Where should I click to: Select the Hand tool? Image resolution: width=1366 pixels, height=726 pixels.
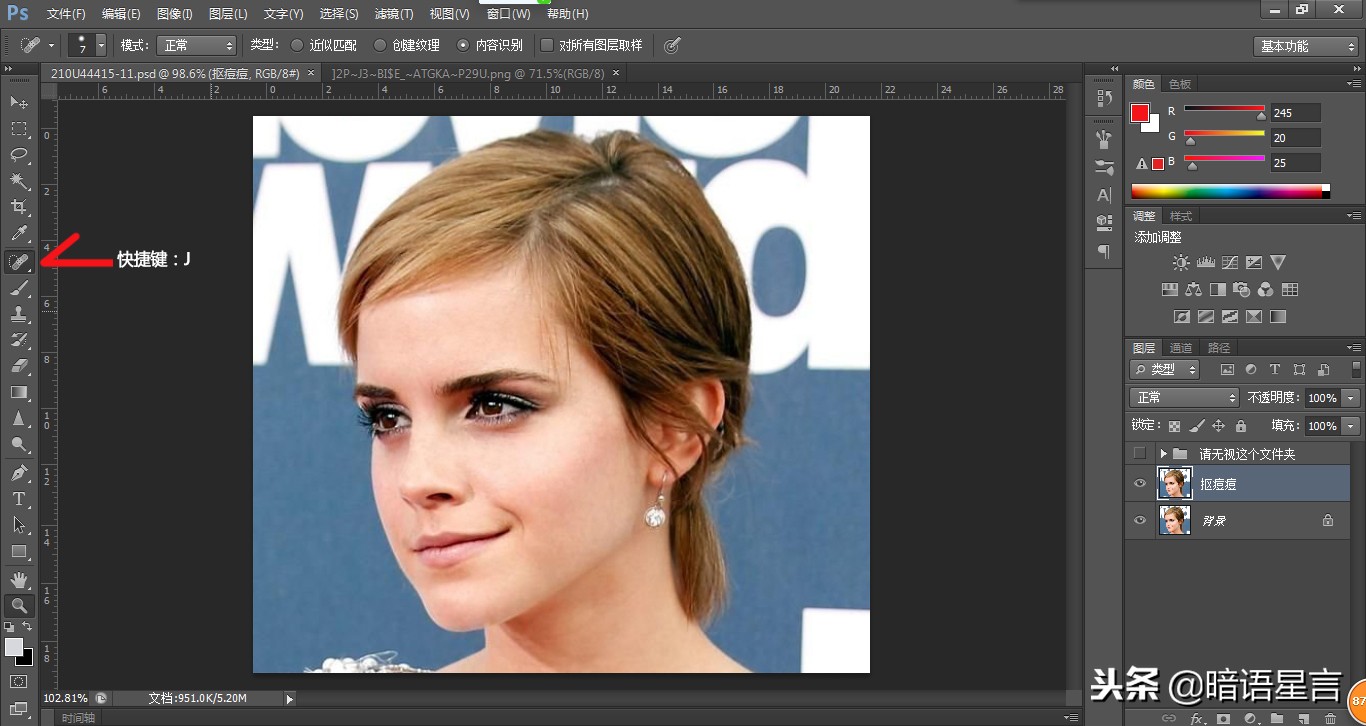(19, 579)
